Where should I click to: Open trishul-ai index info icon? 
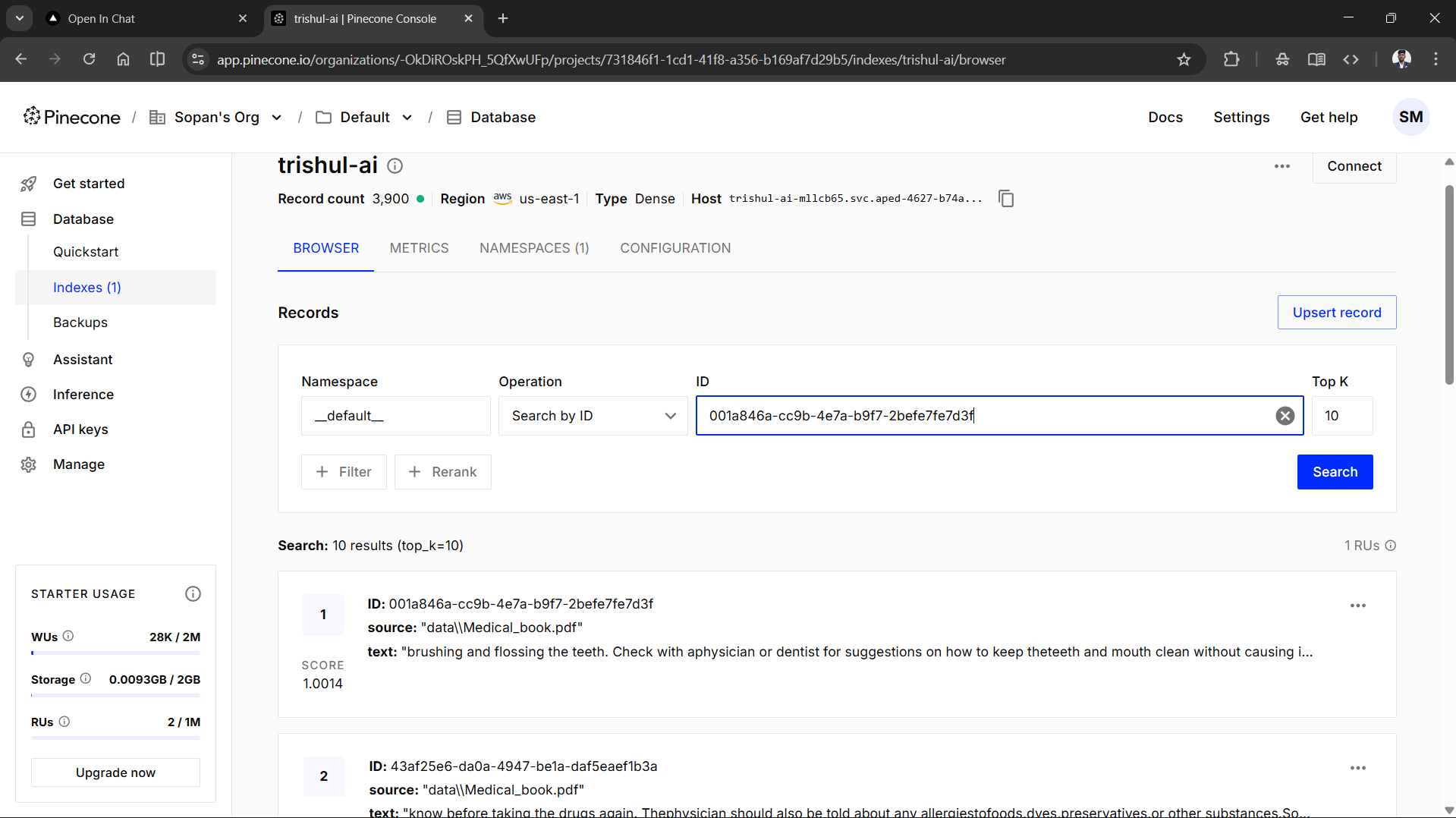point(395,165)
